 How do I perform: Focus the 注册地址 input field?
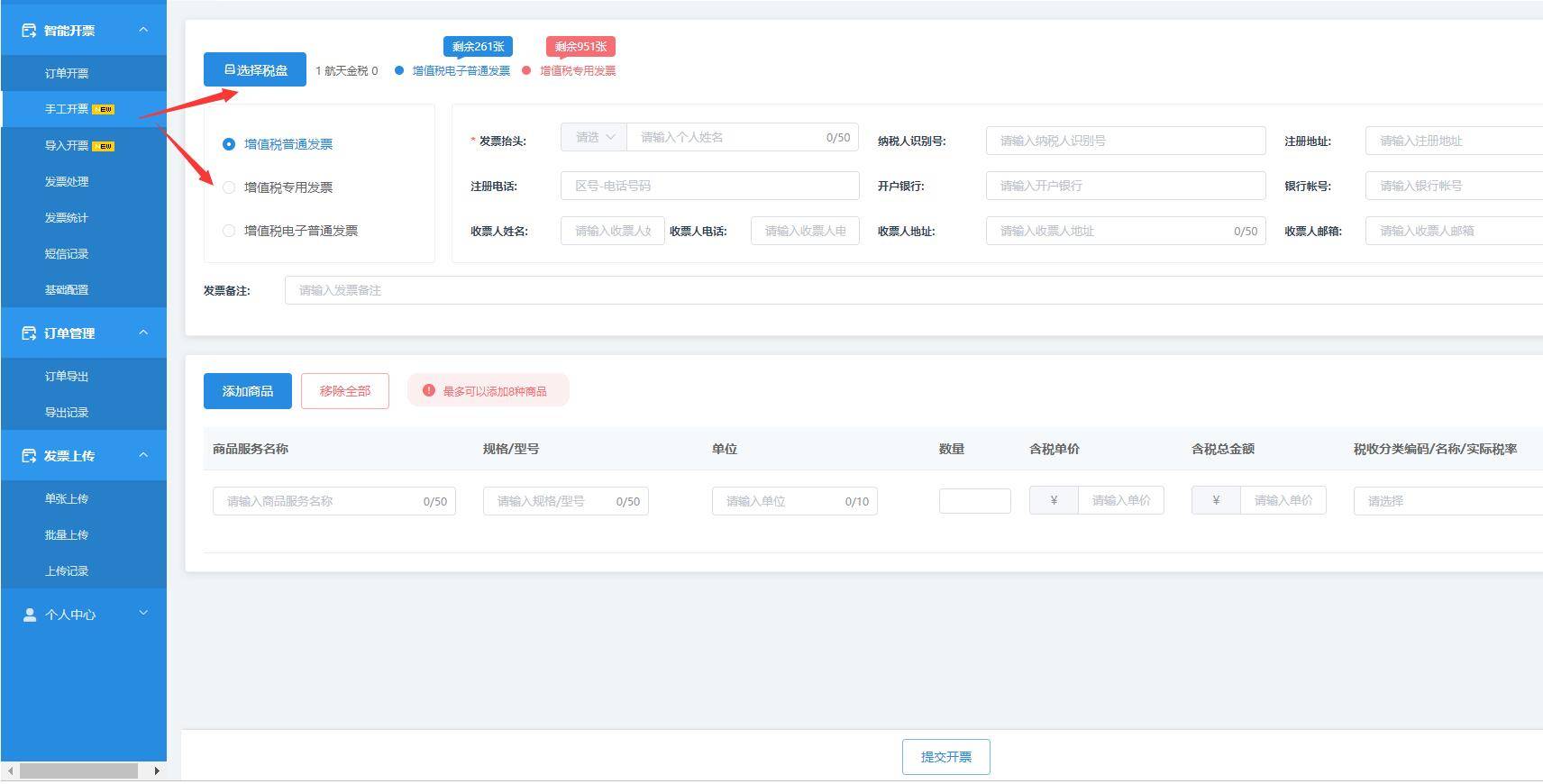(1454, 141)
